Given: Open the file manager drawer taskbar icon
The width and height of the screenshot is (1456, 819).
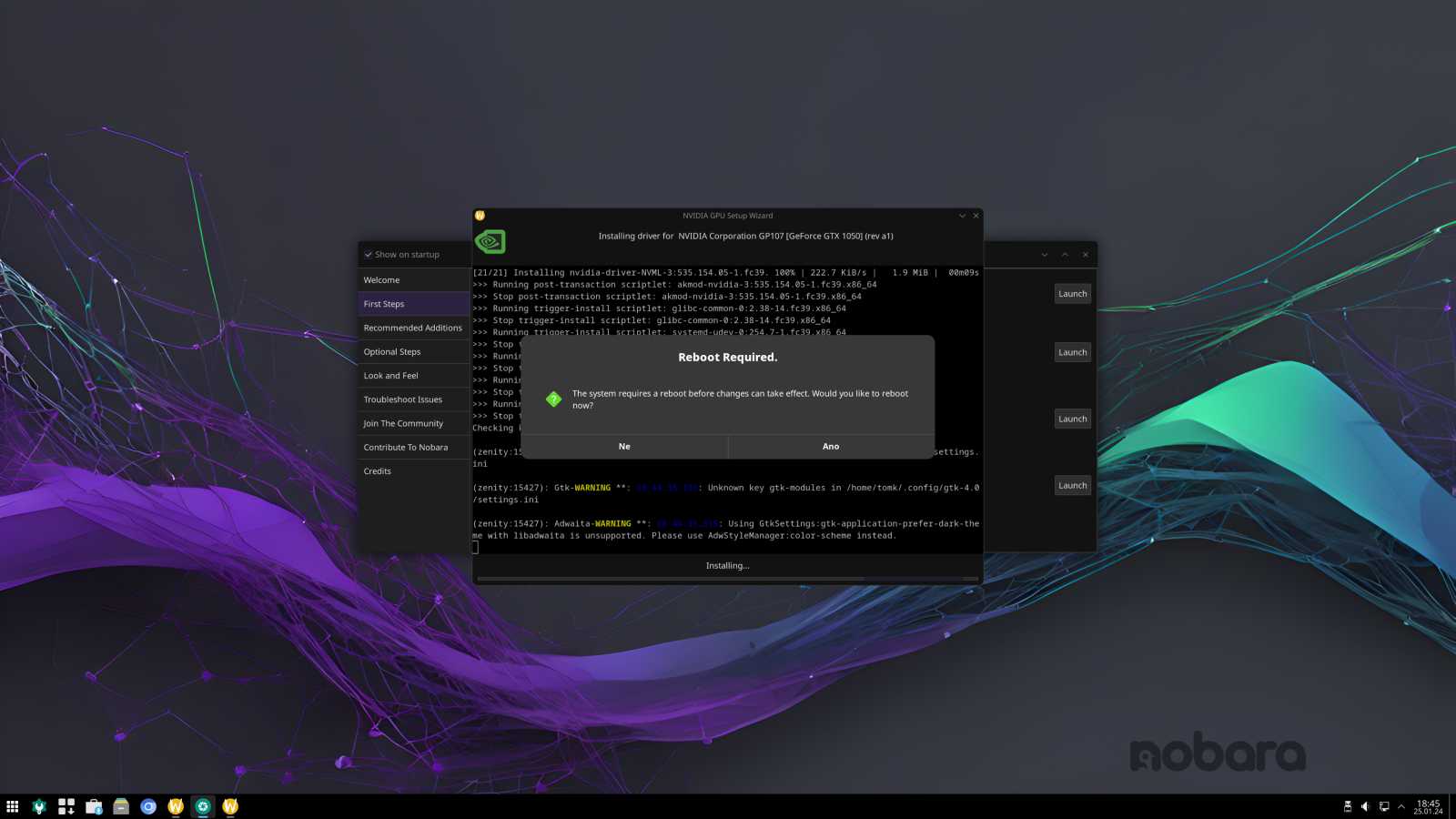Looking at the screenshot, I should [x=121, y=806].
